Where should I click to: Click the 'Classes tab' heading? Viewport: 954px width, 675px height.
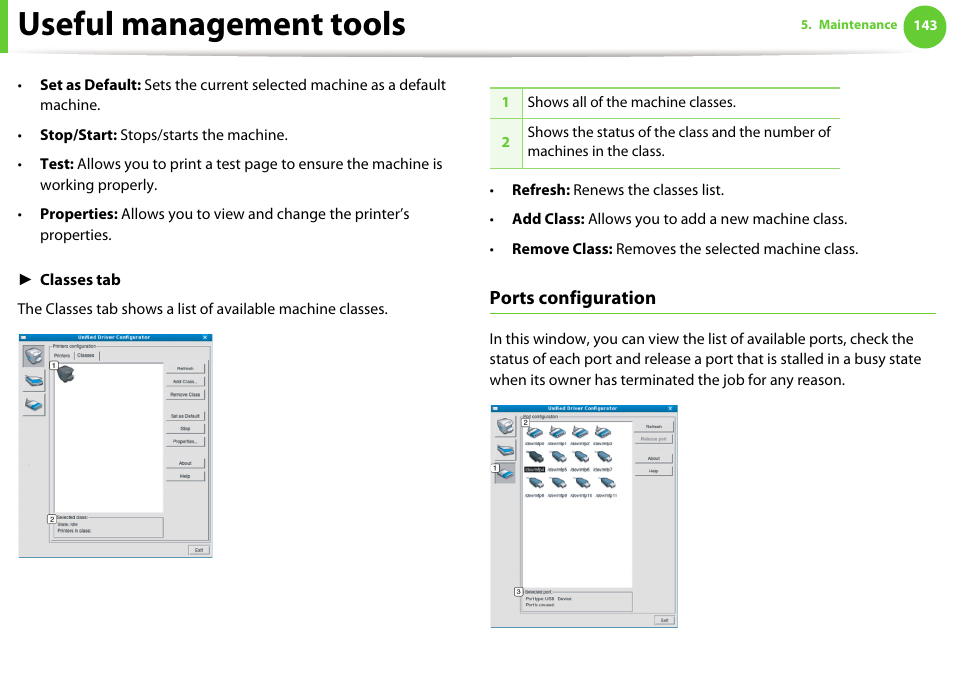(x=80, y=280)
